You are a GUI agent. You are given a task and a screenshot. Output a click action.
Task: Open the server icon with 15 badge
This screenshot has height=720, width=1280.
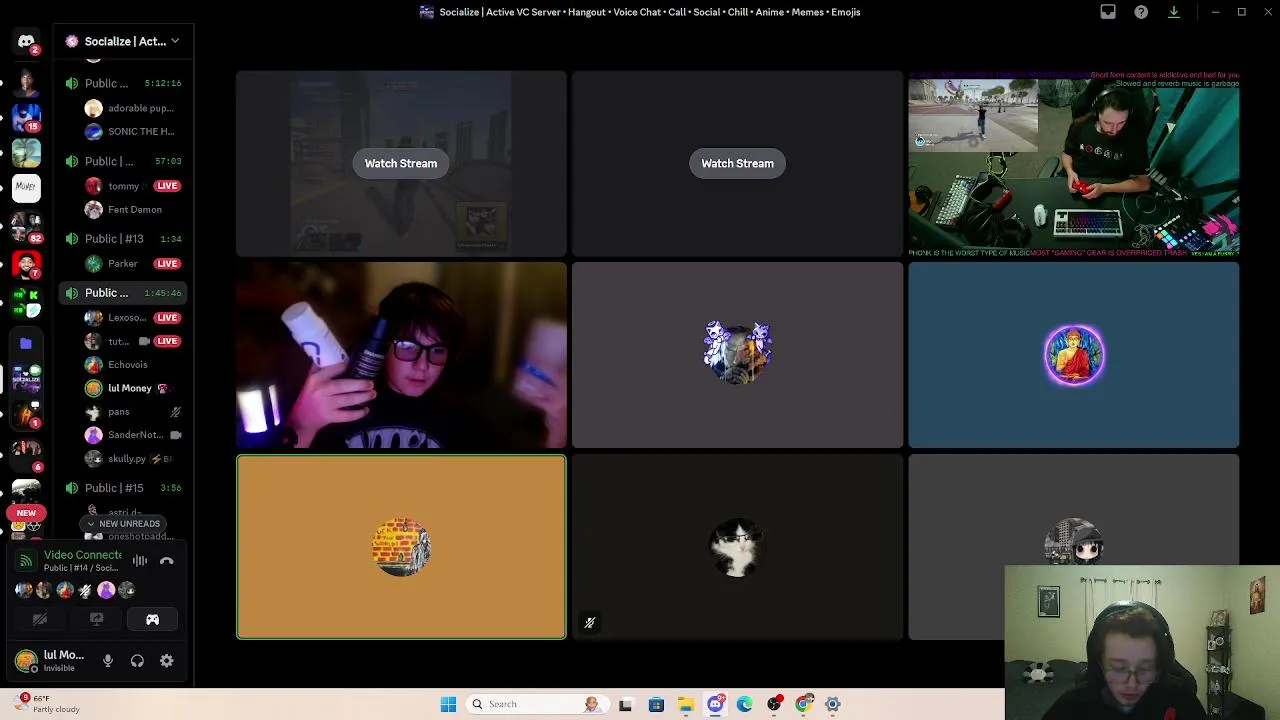[x=26, y=118]
